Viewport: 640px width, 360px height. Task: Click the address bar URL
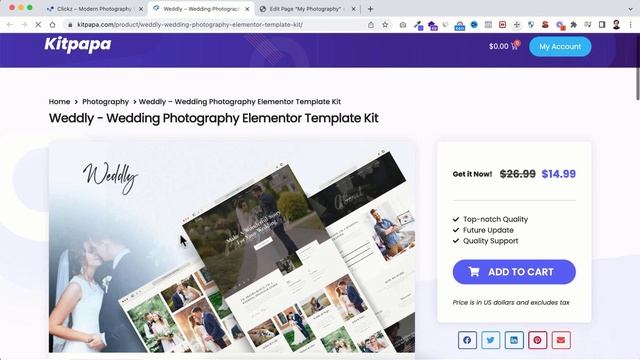190,24
